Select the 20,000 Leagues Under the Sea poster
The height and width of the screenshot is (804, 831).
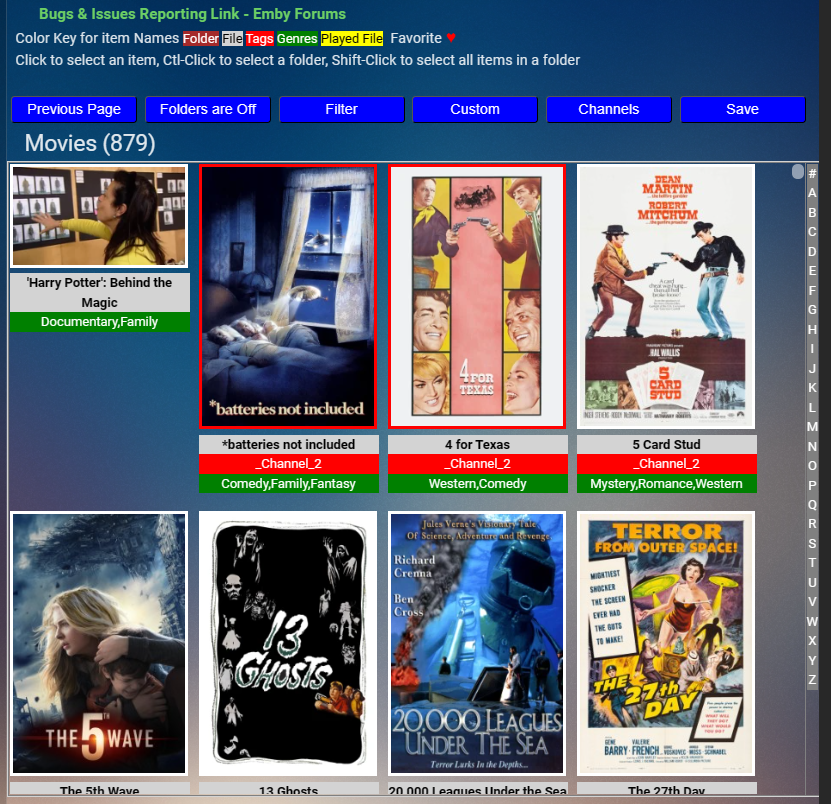tap(477, 643)
